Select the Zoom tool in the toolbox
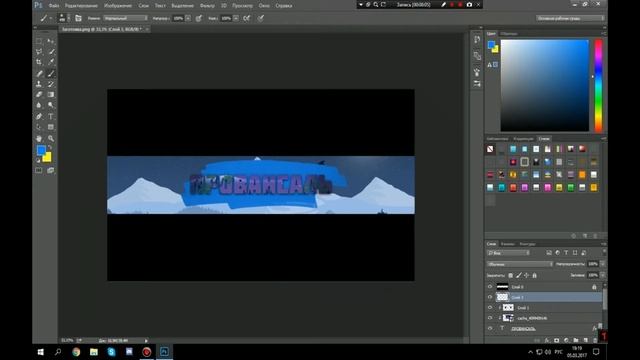 [x=51, y=138]
